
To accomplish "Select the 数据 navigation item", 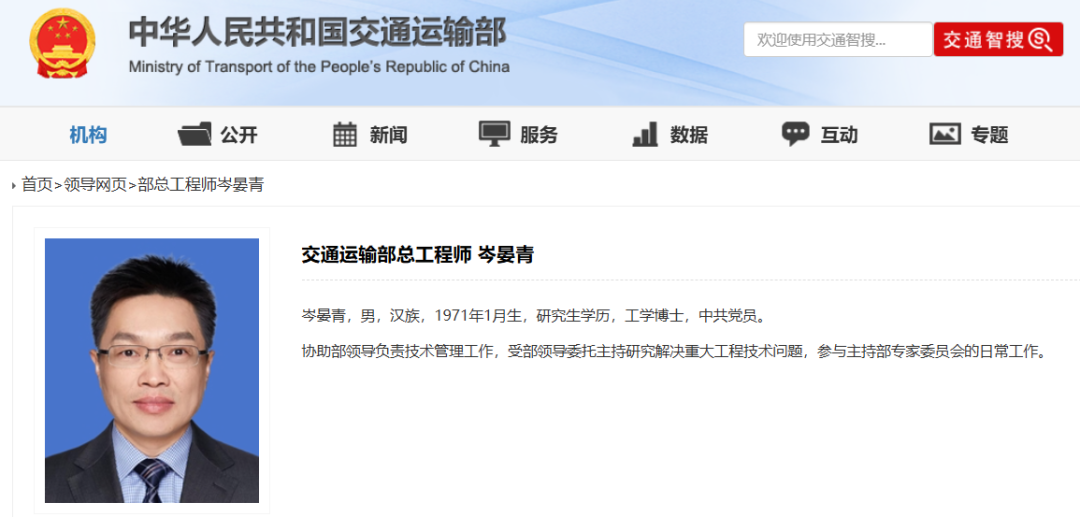I will click(689, 135).
